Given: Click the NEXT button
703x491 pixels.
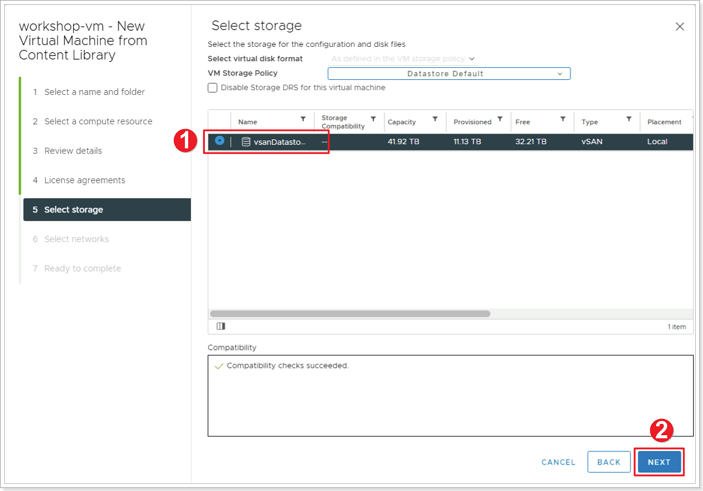Looking at the screenshot, I should 659,462.
